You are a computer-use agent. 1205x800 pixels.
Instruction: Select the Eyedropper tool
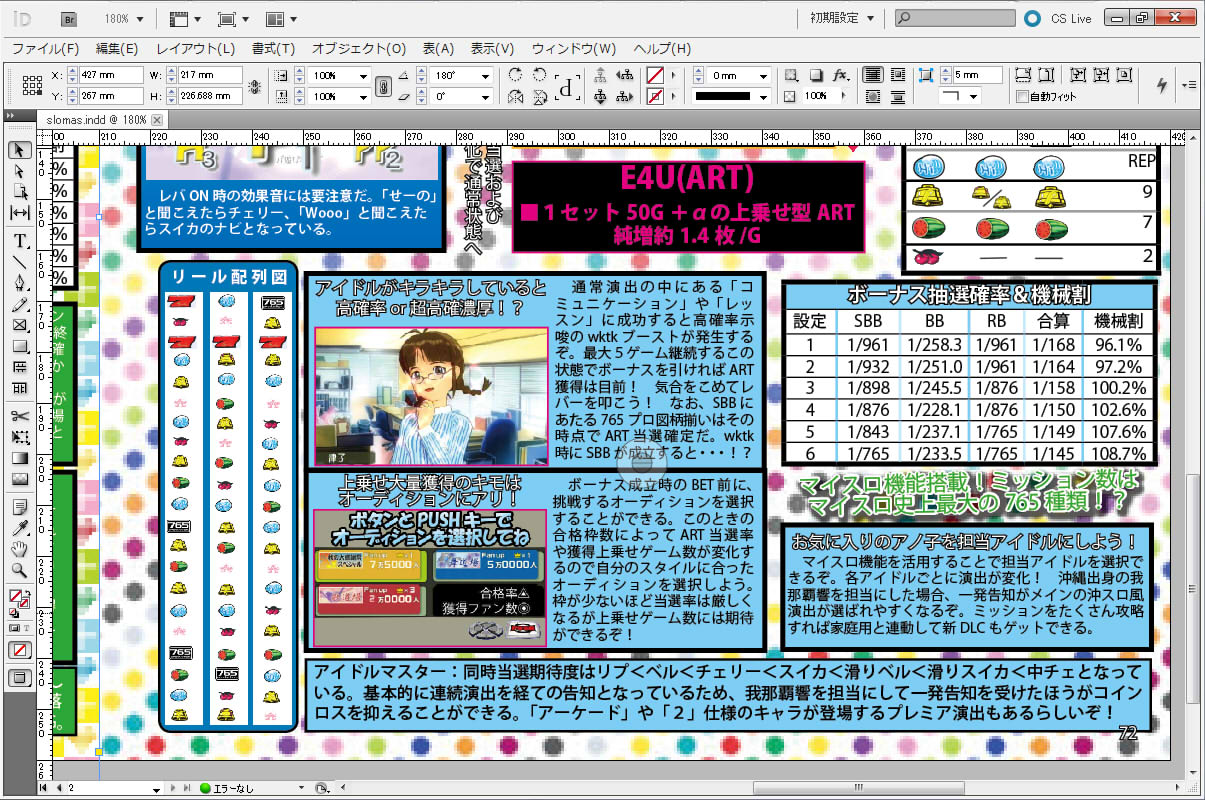[19, 528]
